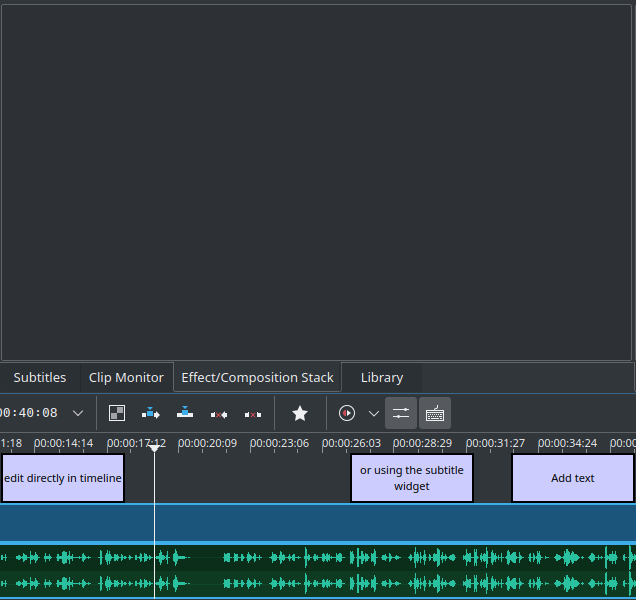Click the lift timeline zone icon
636x600 pixels.
[x=253, y=413]
